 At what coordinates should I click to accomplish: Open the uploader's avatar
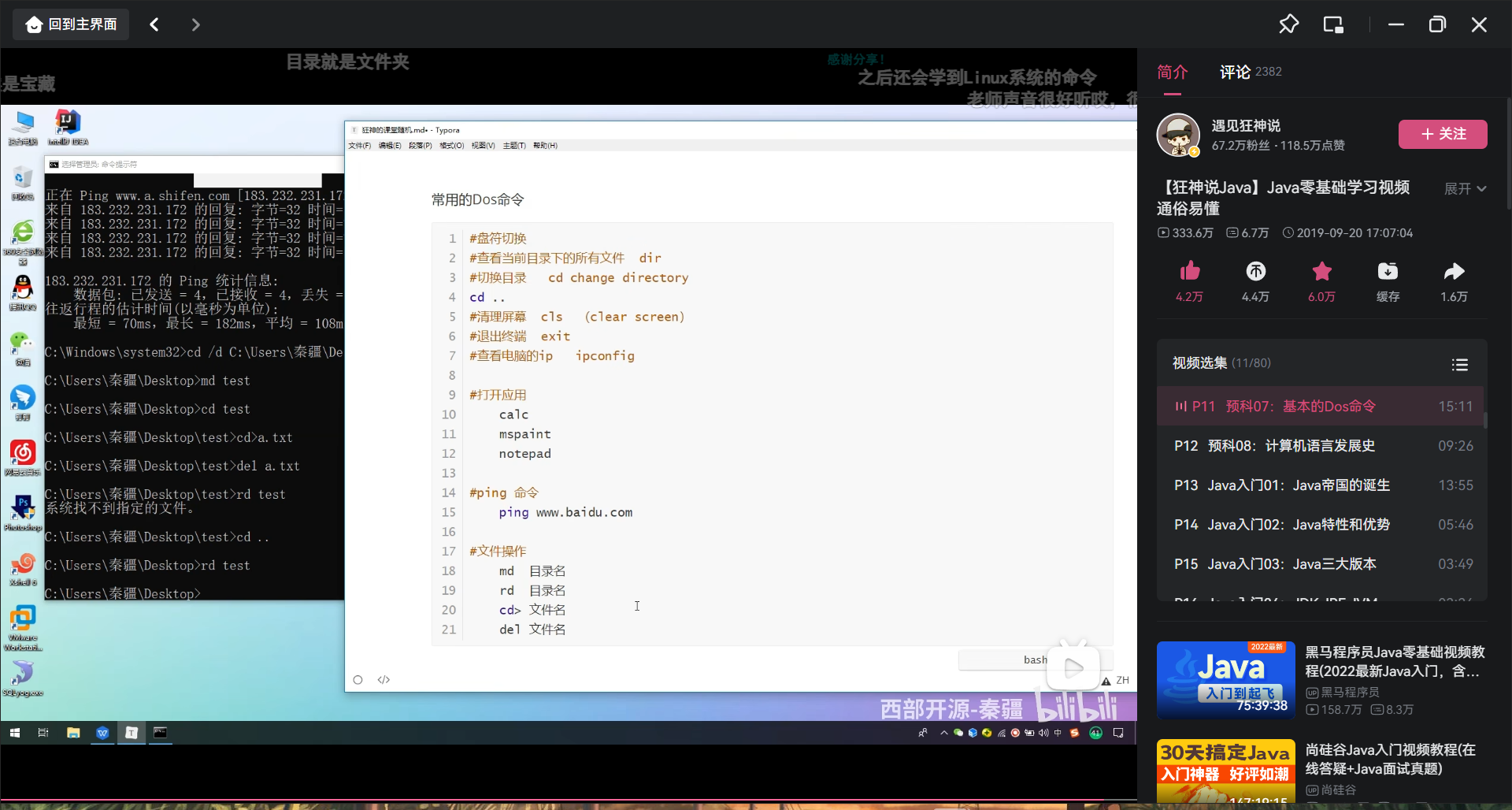click(1178, 136)
